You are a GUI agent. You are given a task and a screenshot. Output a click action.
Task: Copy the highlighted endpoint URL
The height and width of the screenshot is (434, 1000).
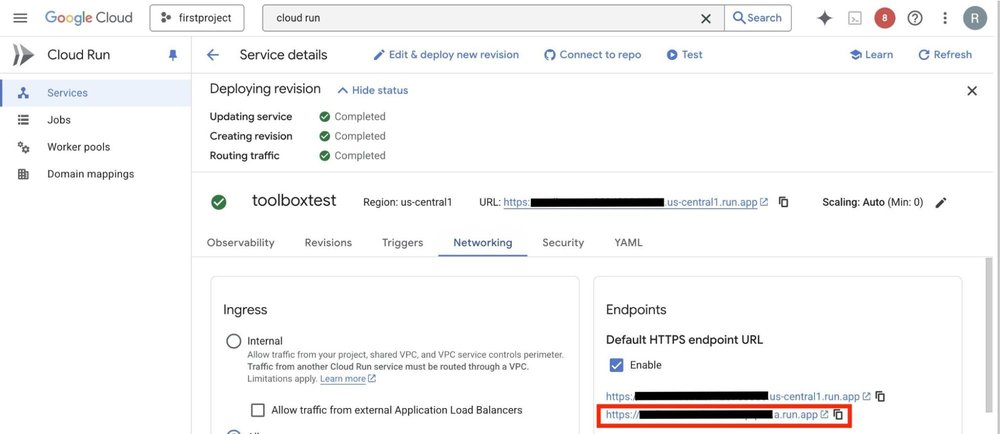839,415
